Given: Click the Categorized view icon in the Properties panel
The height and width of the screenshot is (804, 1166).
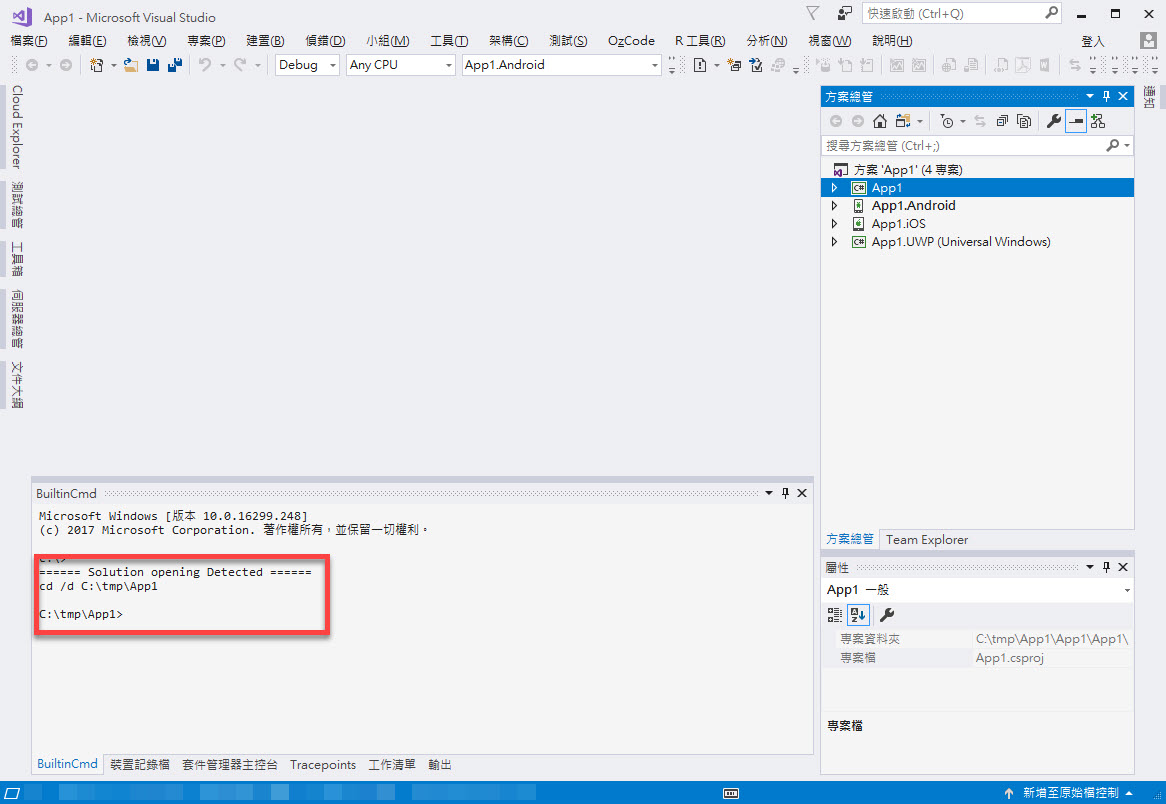Looking at the screenshot, I should (x=835, y=615).
